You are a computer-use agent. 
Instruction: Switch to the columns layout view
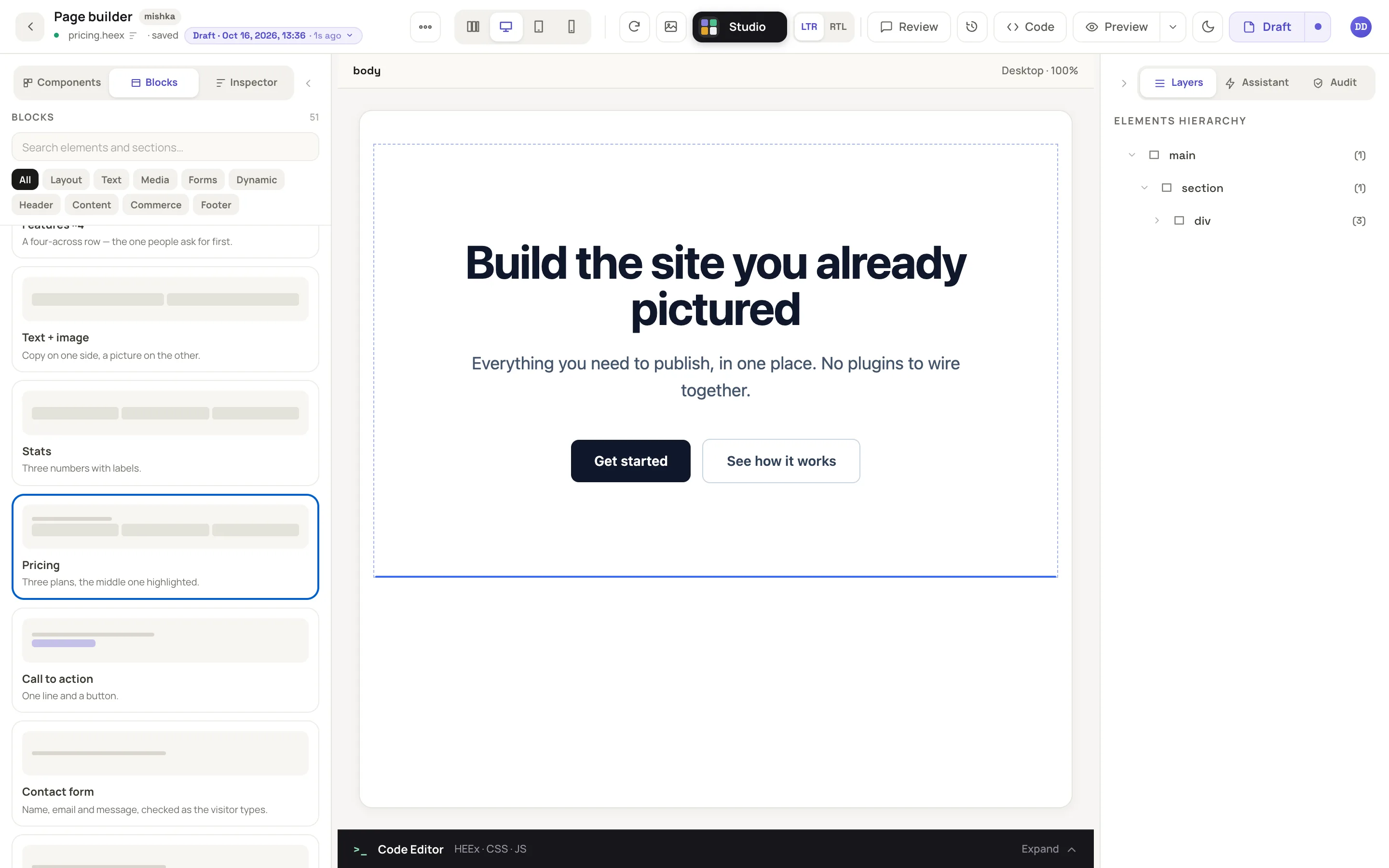point(473,27)
